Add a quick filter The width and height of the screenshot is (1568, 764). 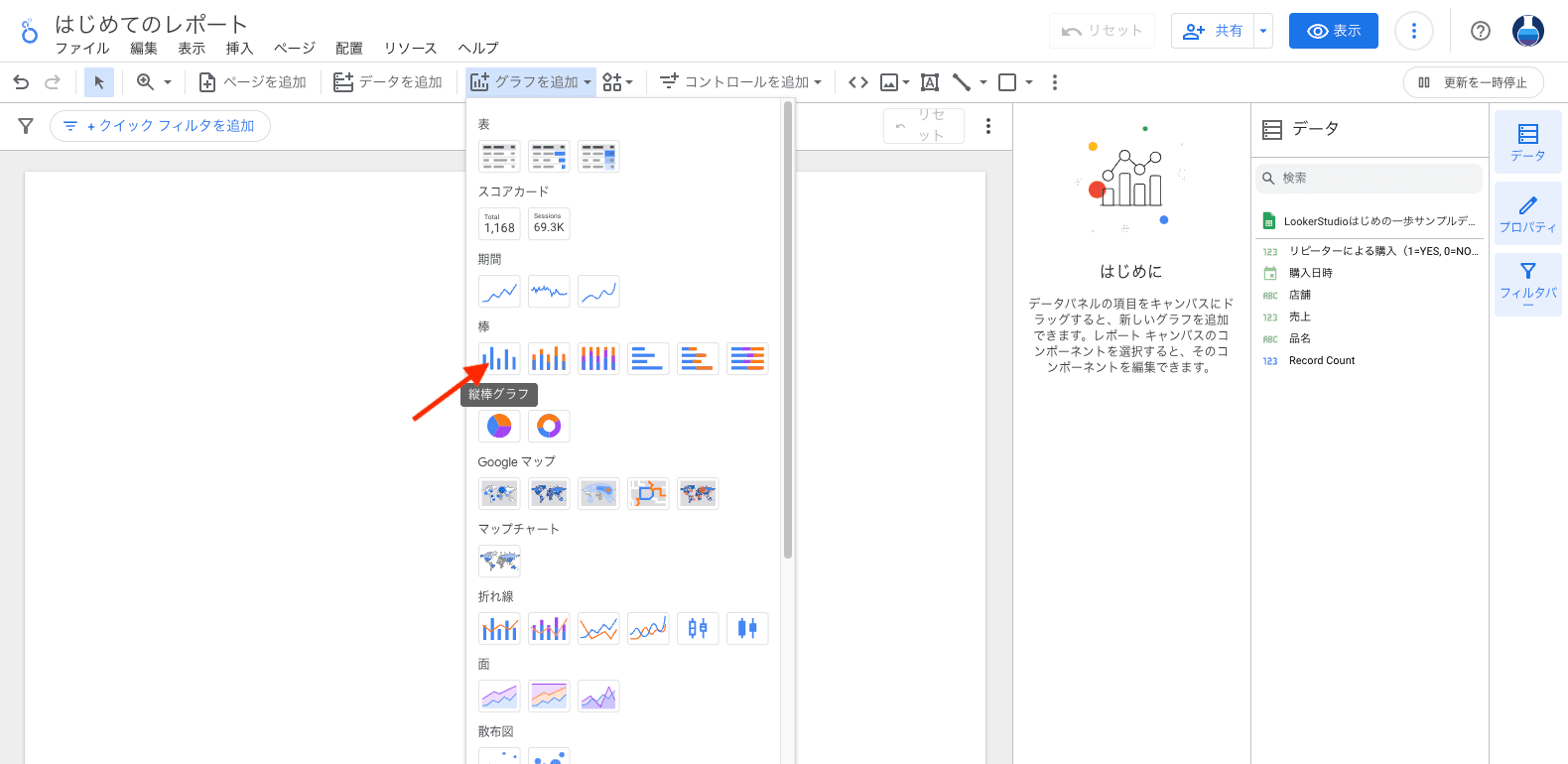coord(161,126)
